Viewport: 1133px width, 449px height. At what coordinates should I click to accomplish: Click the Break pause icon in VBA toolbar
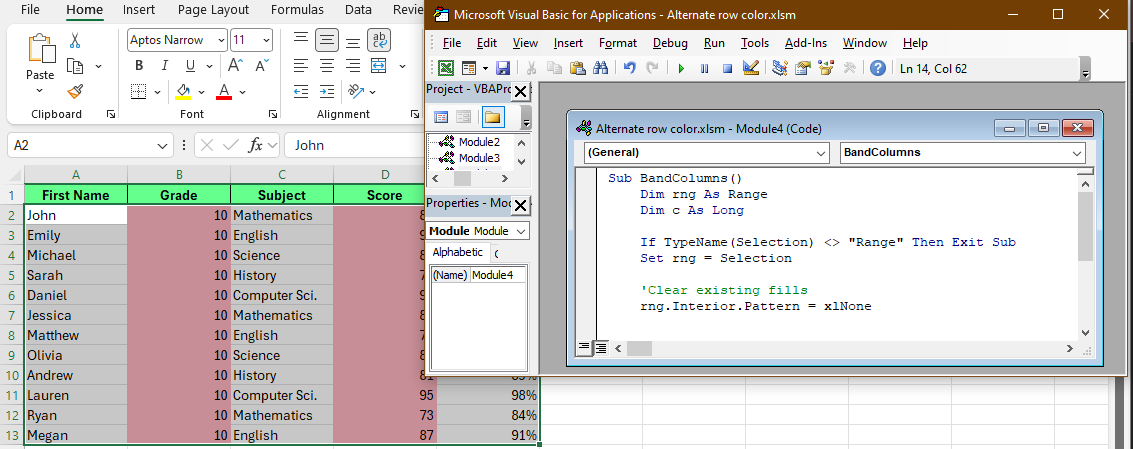pyautogui.click(x=705, y=69)
